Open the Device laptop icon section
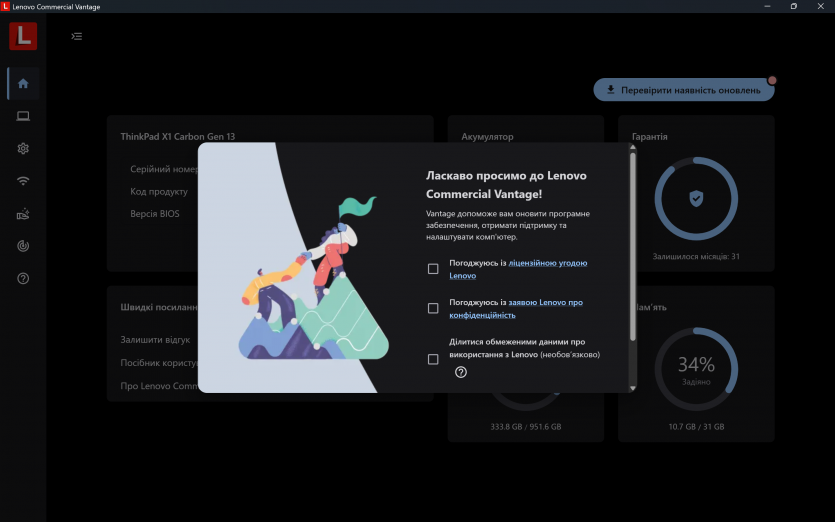Screen dimensions: 835x522 pyautogui.click(x=23, y=116)
